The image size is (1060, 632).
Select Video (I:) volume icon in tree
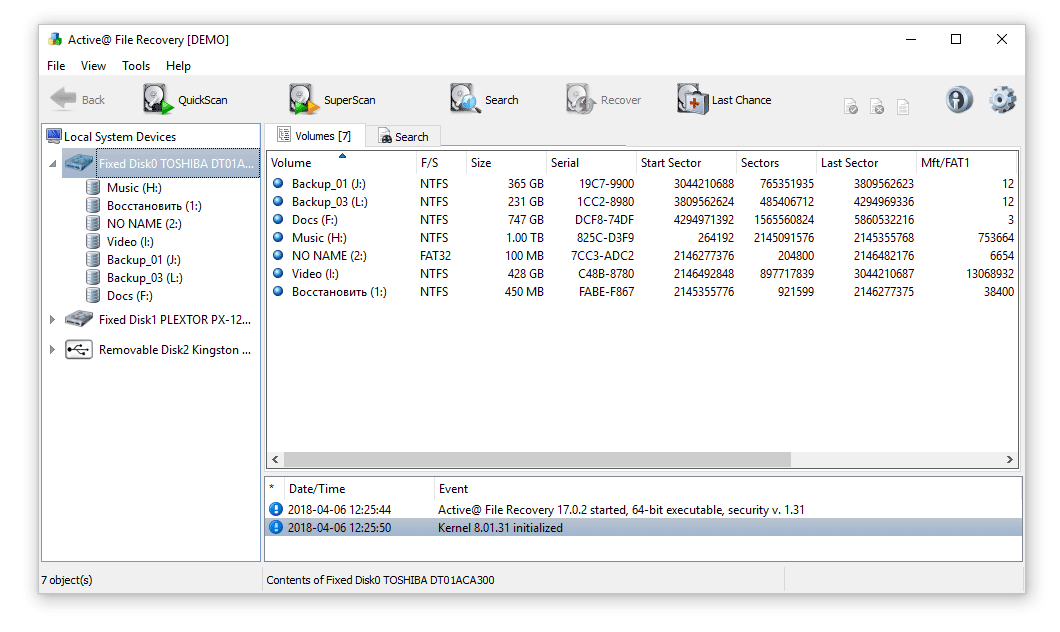93,241
